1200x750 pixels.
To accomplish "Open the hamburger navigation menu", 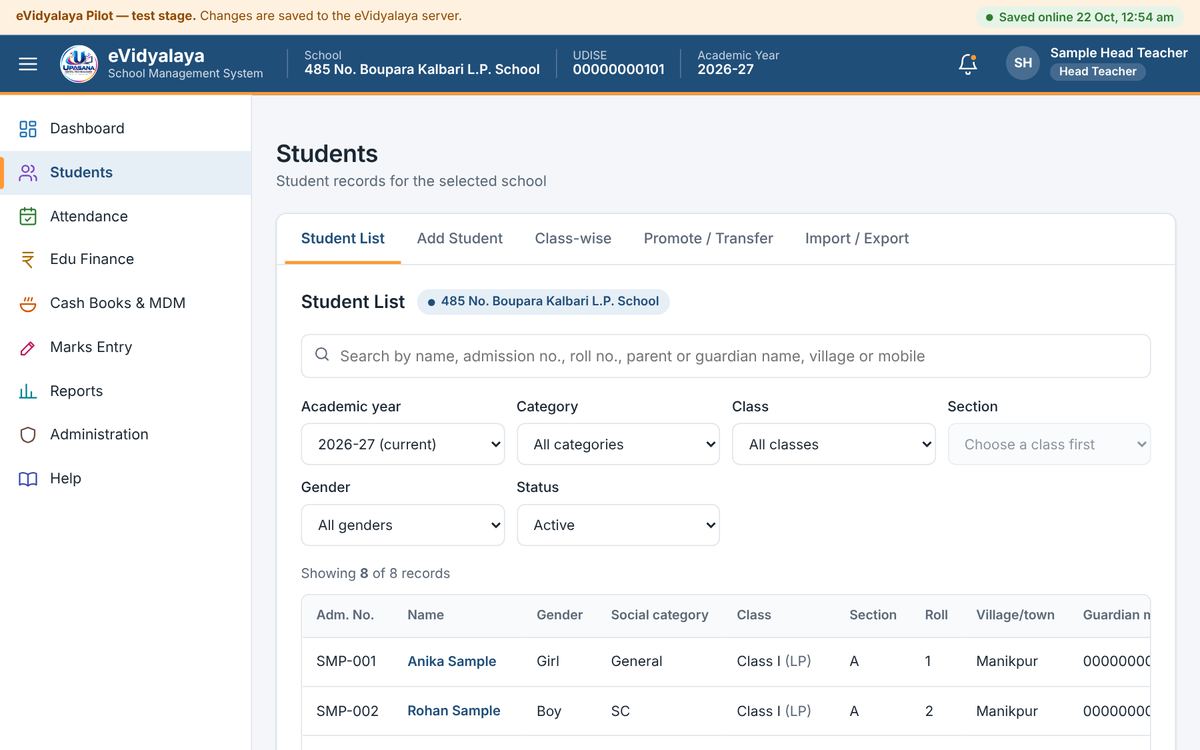I will [x=28, y=64].
